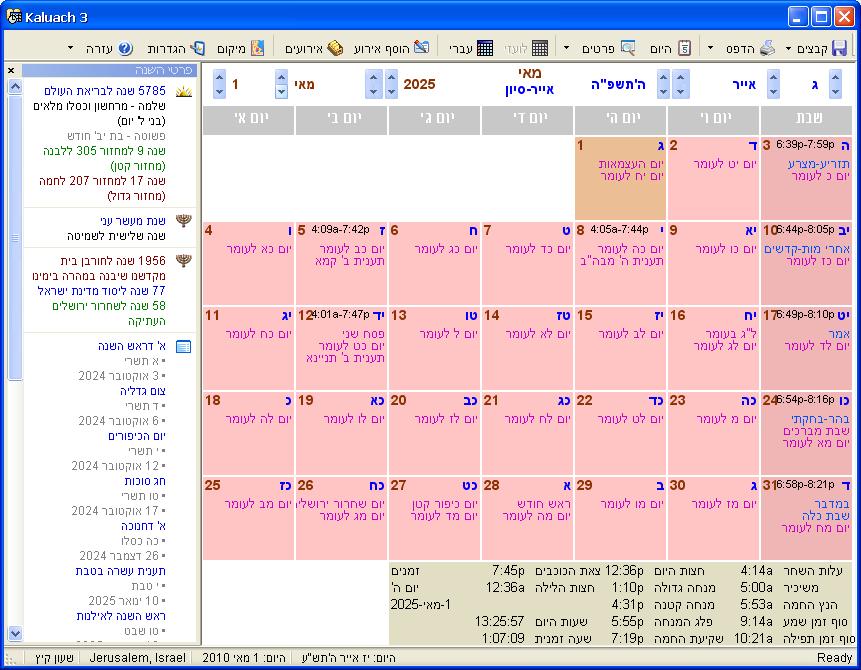861x670 pixels.
Task: Click the קבצים save disk icon
Action: pyautogui.click(x=840, y=48)
